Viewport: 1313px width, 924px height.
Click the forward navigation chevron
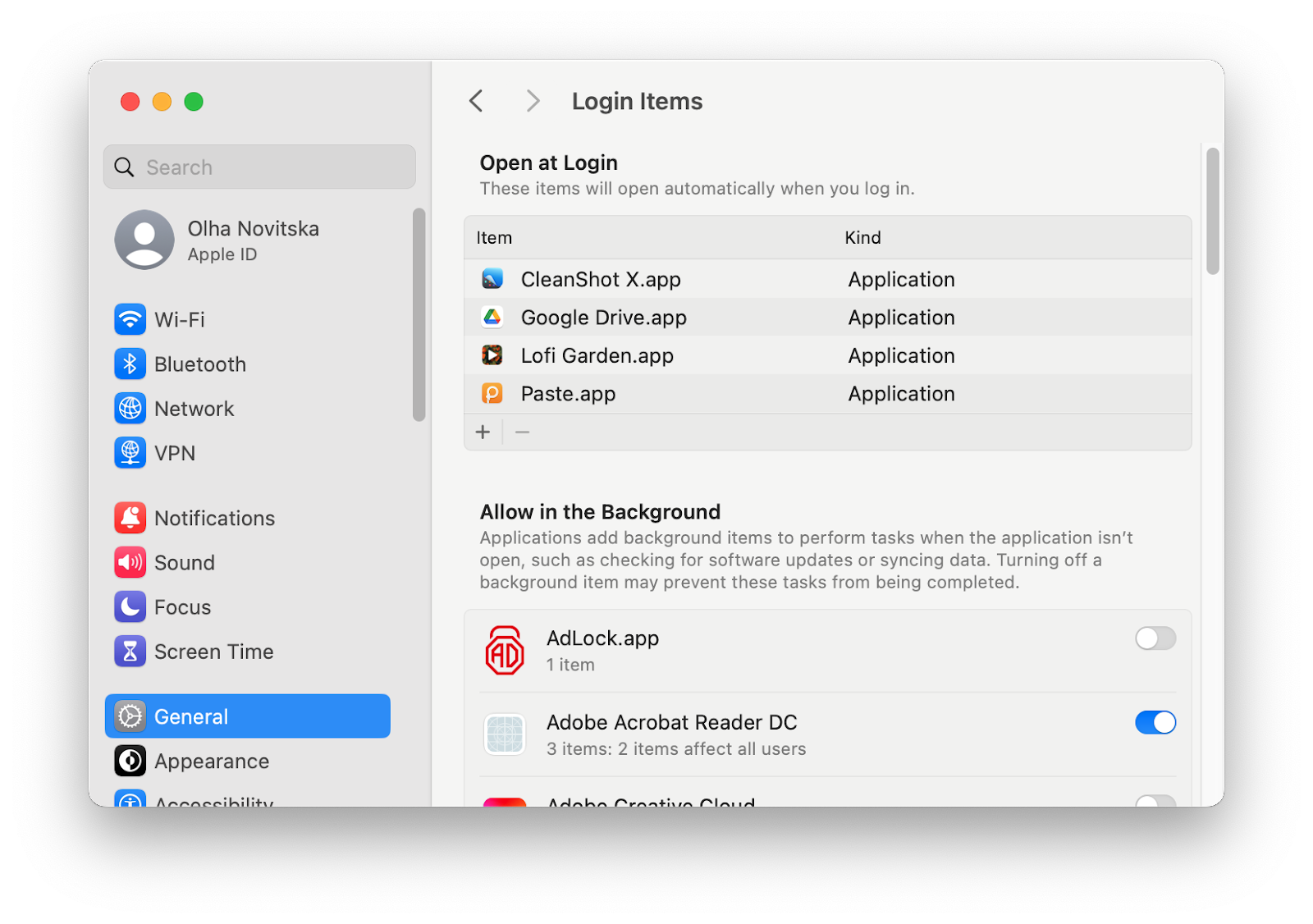coord(533,100)
